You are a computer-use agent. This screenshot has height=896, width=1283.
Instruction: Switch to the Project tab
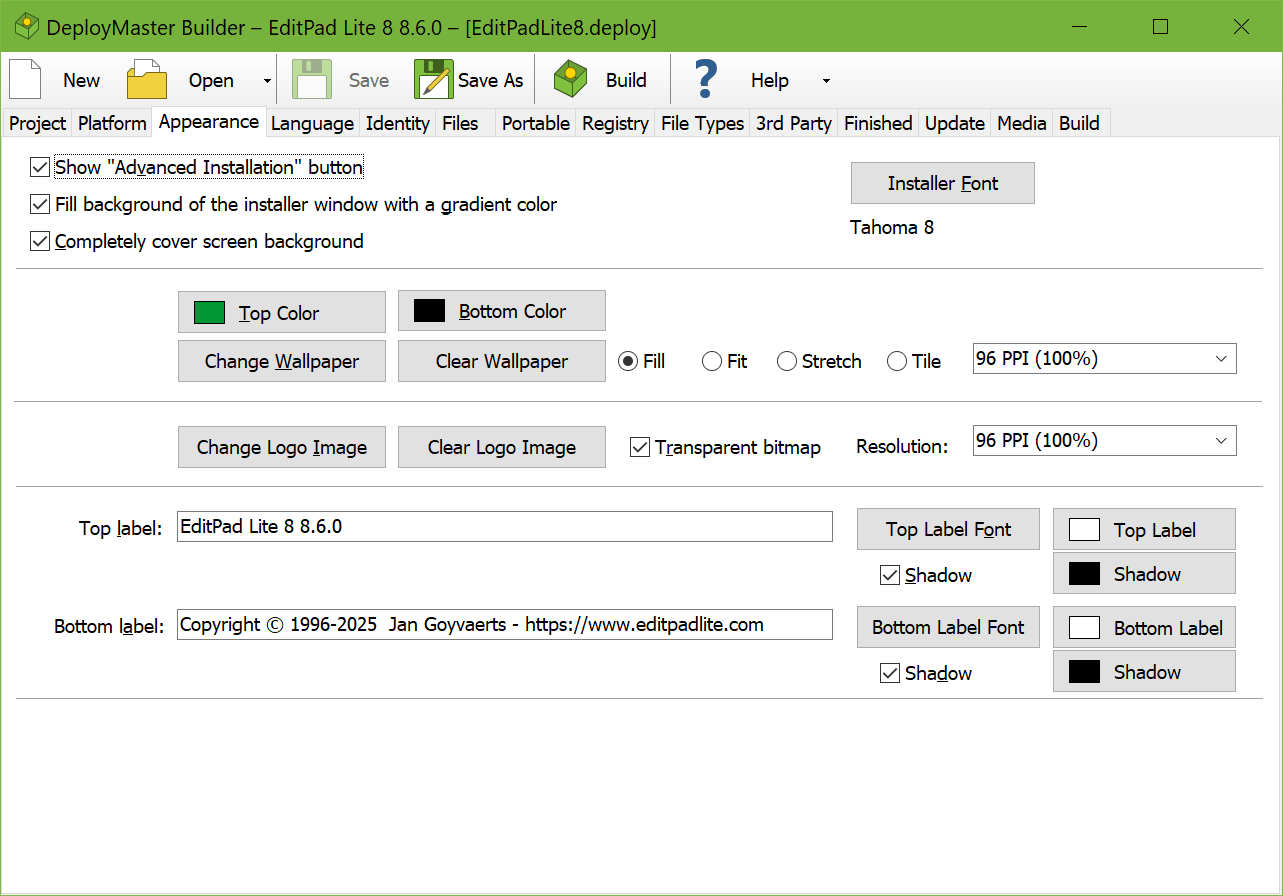37,123
